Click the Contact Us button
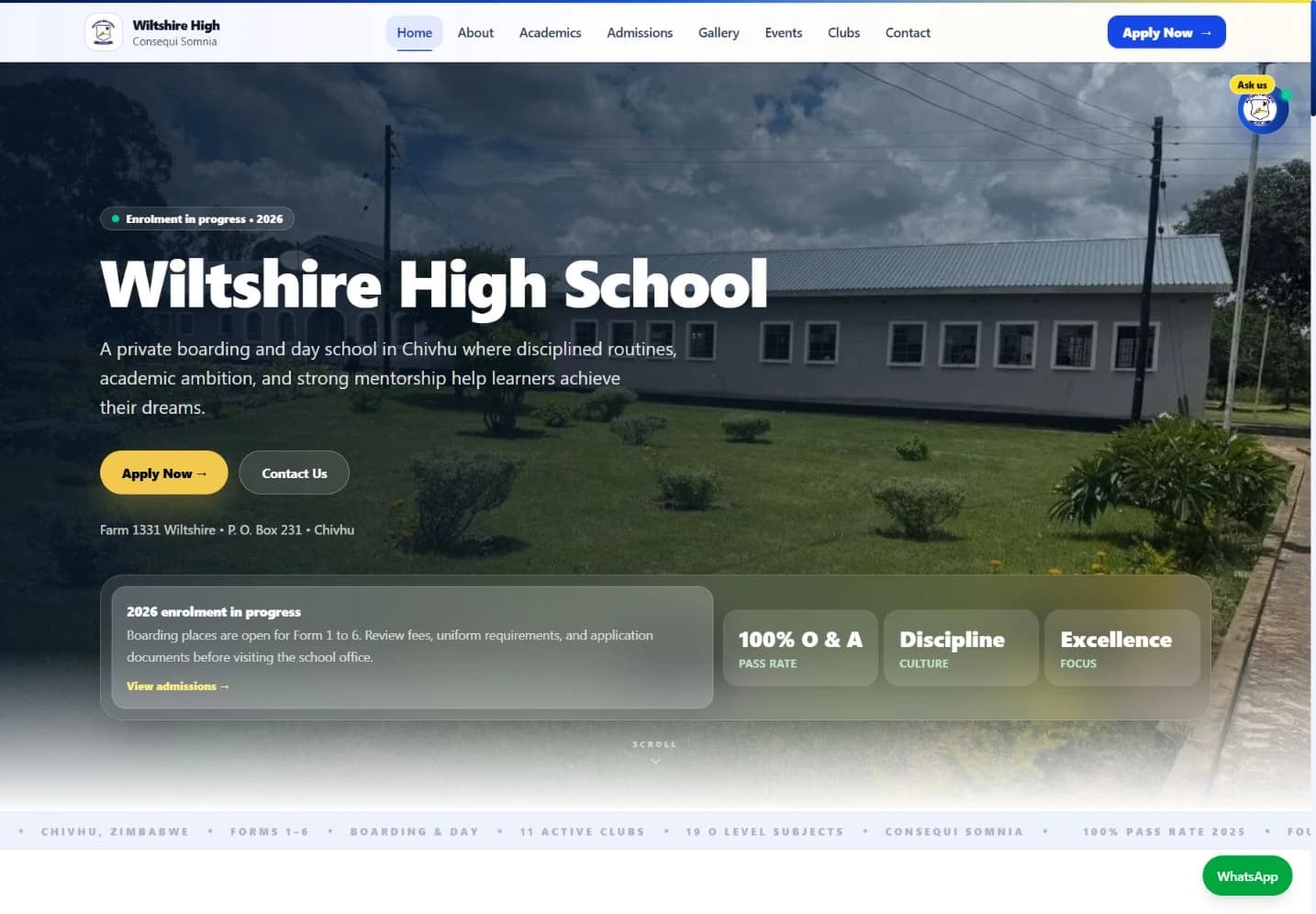Screen dimensions: 1316x914 click(x=294, y=473)
